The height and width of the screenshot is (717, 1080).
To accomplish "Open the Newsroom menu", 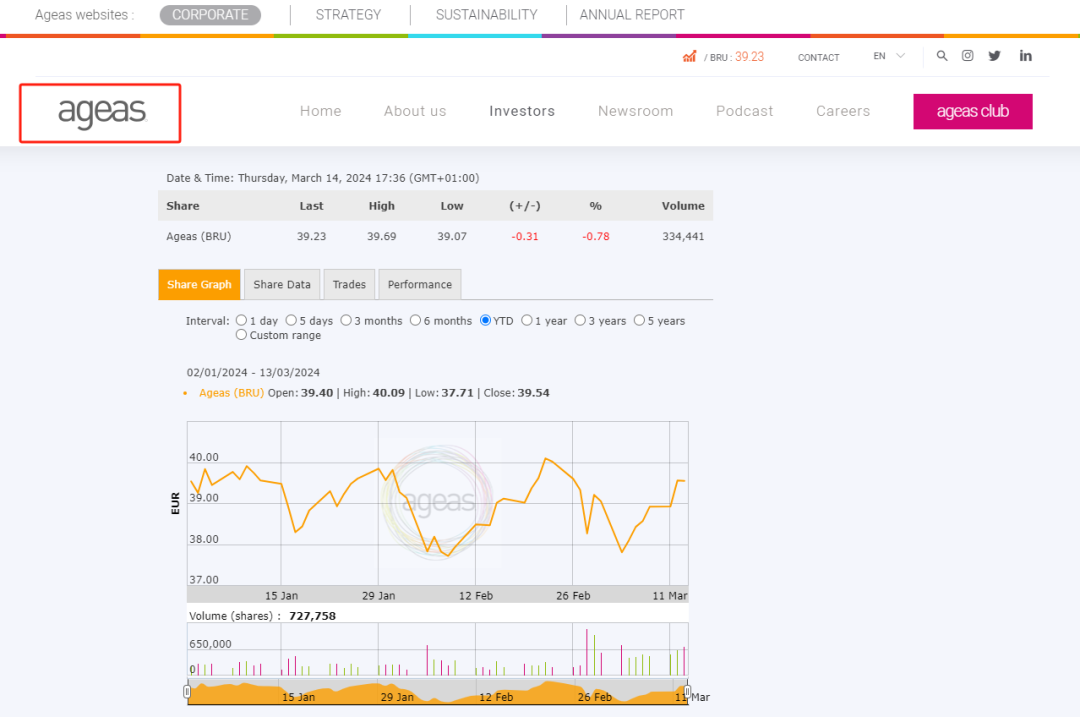I will pyautogui.click(x=636, y=111).
